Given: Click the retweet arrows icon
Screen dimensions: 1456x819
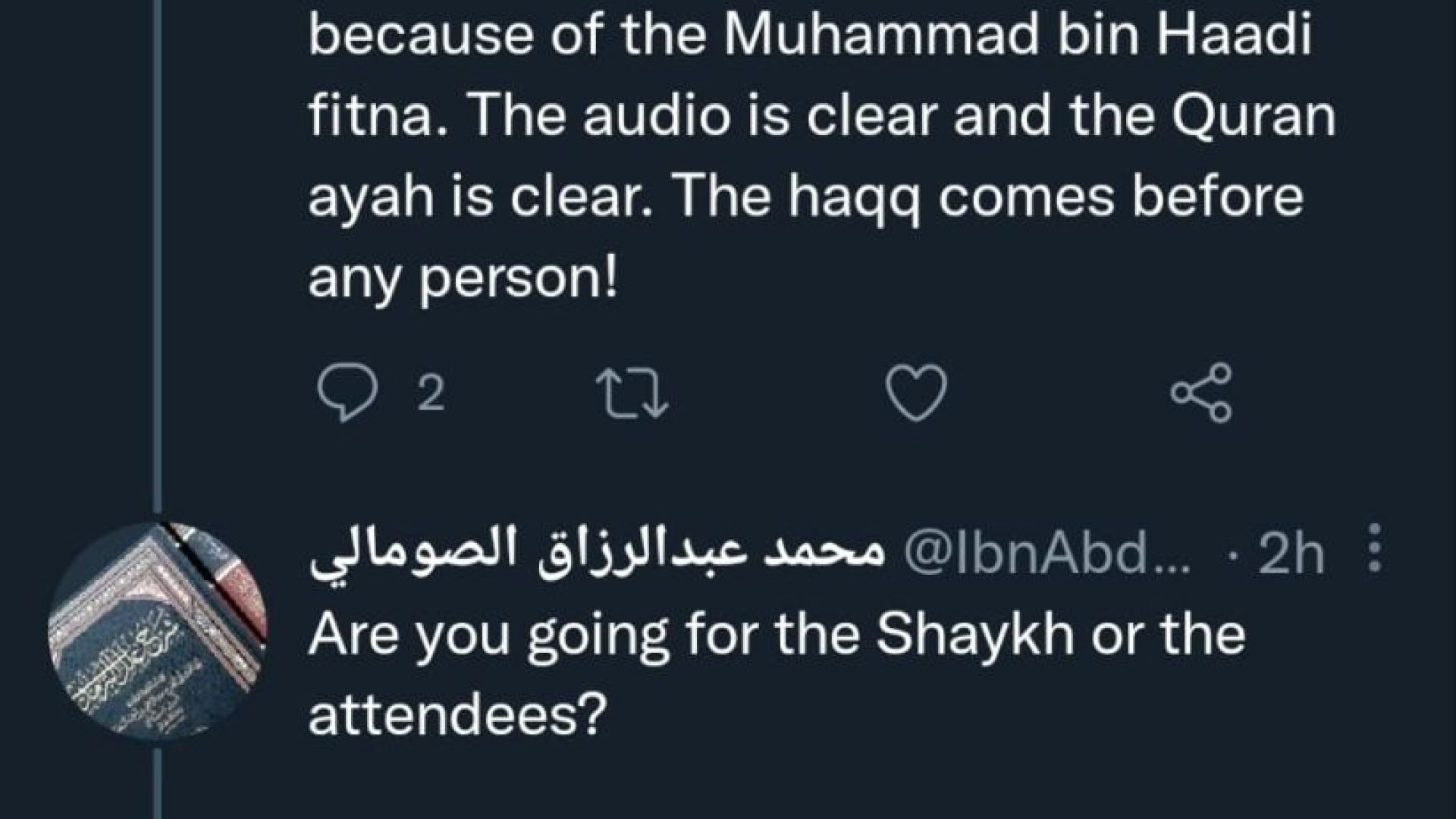Looking at the screenshot, I should pyautogui.click(x=632, y=394).
